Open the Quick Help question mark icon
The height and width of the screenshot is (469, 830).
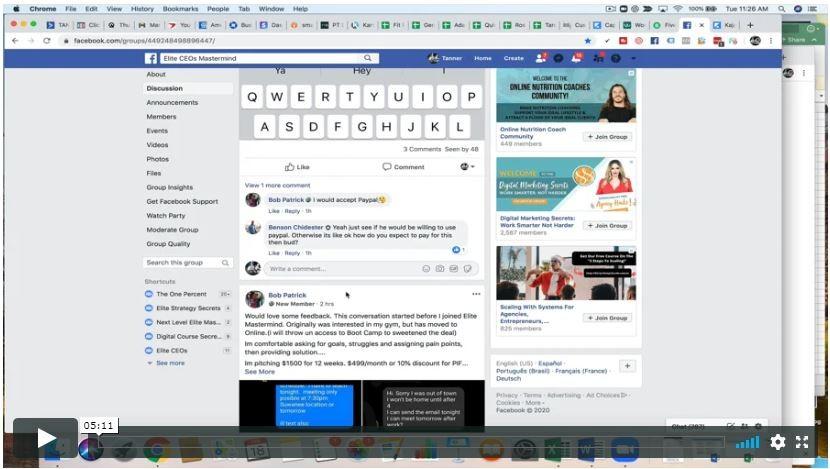[616, 58]
